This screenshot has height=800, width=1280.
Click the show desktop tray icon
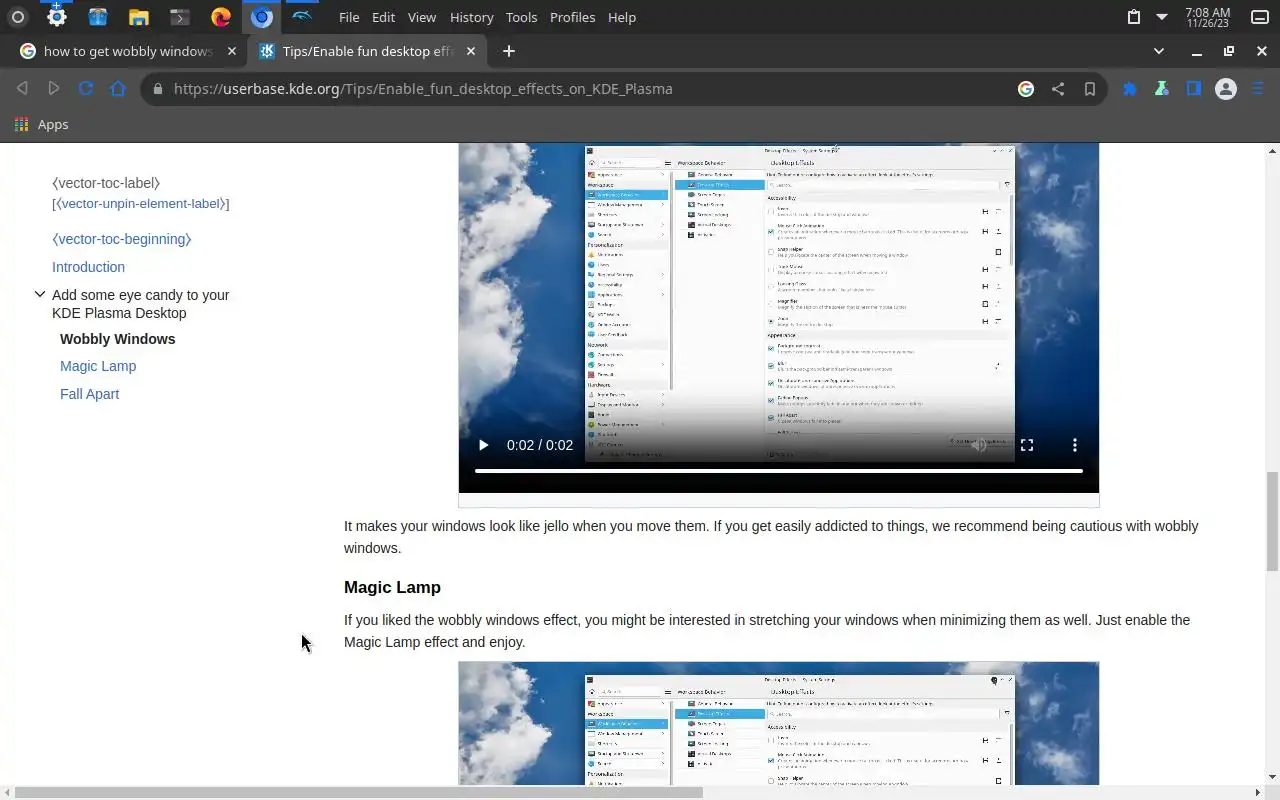coord(1260,17)
